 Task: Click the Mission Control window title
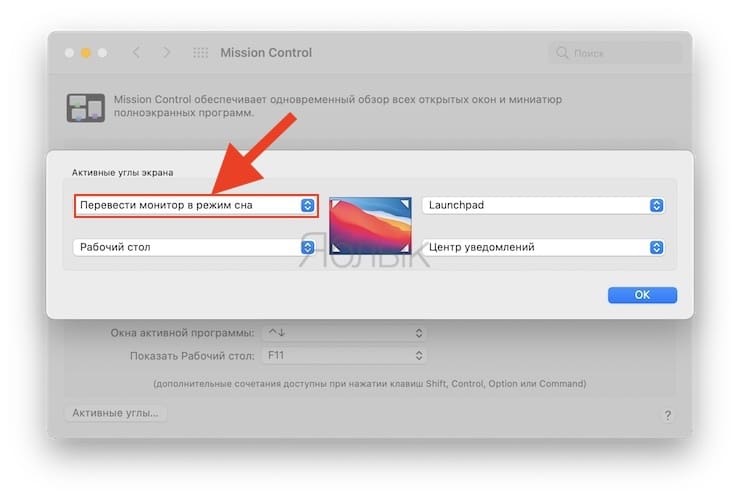266,52
